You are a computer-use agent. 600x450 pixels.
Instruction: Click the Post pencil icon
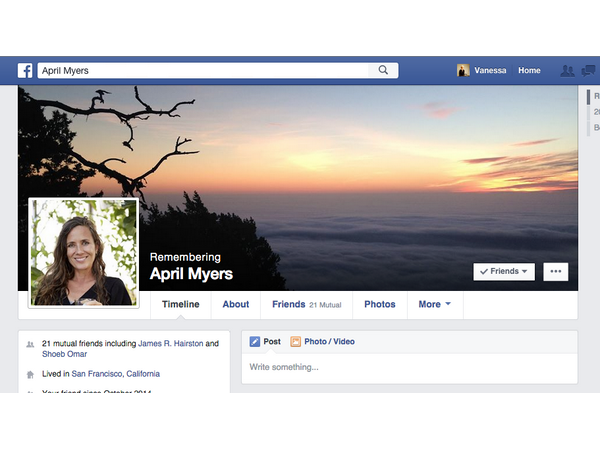(x=254, y=341)
